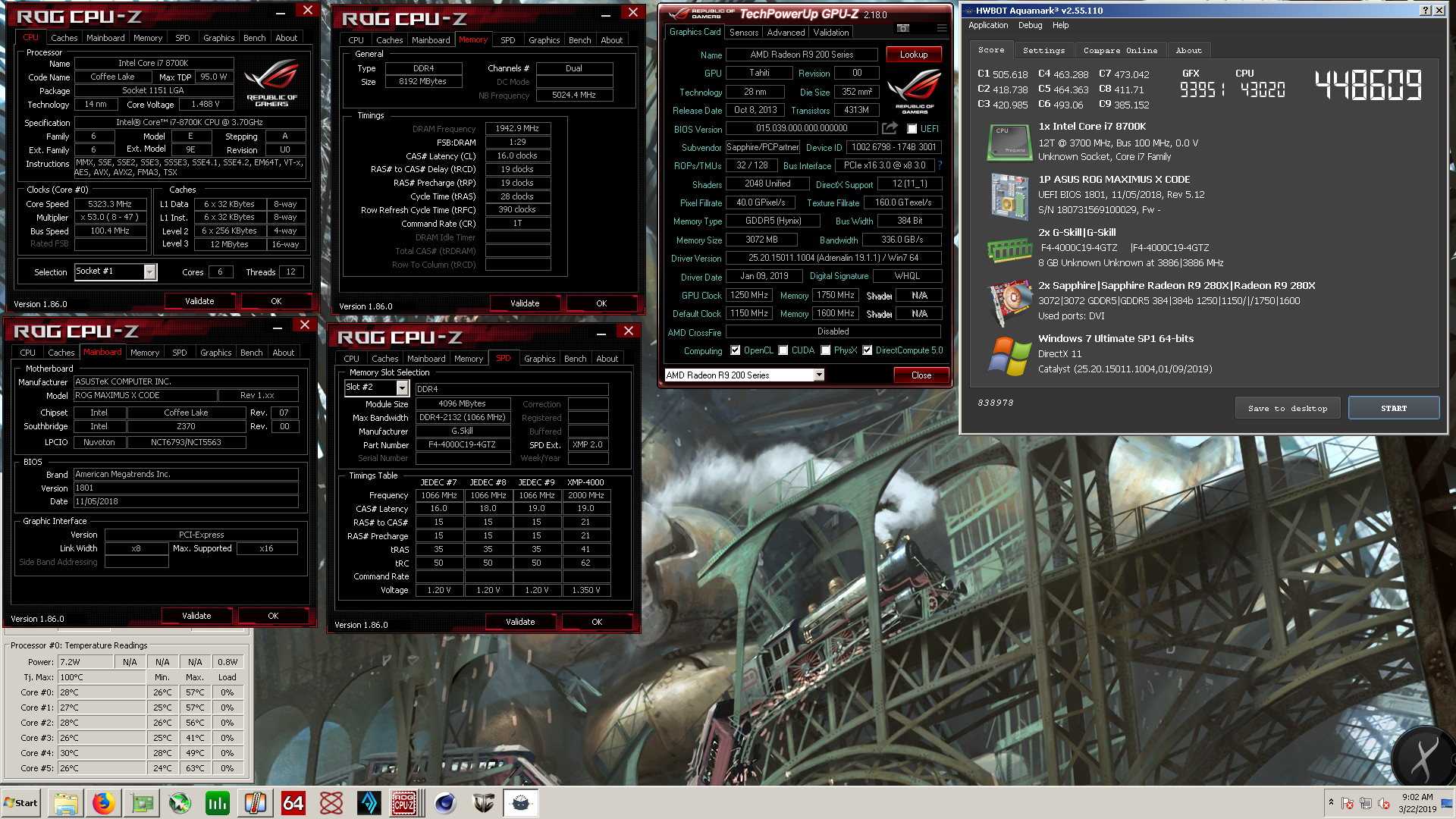Click the Part Number field F4-4000C19-4GTZ
This screenshot has height=819, width=1456.
tap(462, 445)
